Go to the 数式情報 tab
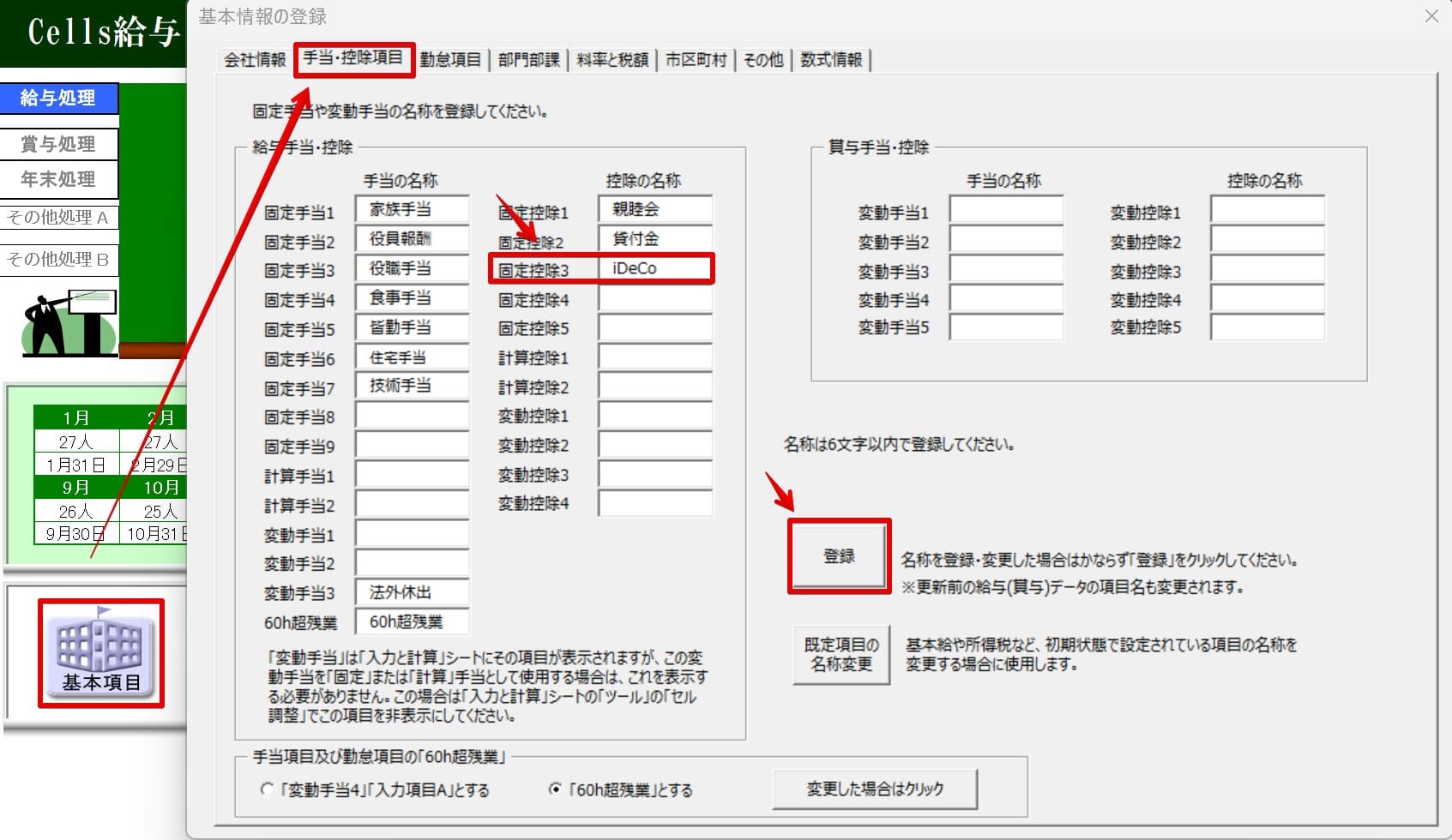The width and height of the screenshot is (1452, 840). click(x=831, y=60)
